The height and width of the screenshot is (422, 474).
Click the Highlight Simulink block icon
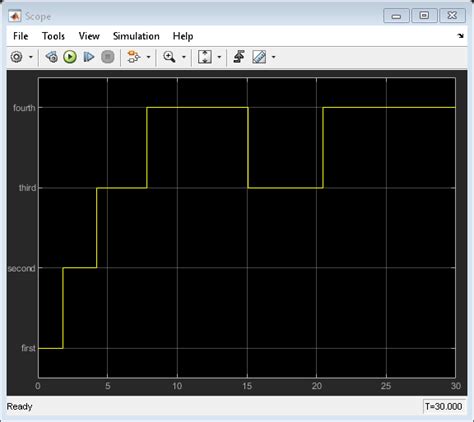134,57
